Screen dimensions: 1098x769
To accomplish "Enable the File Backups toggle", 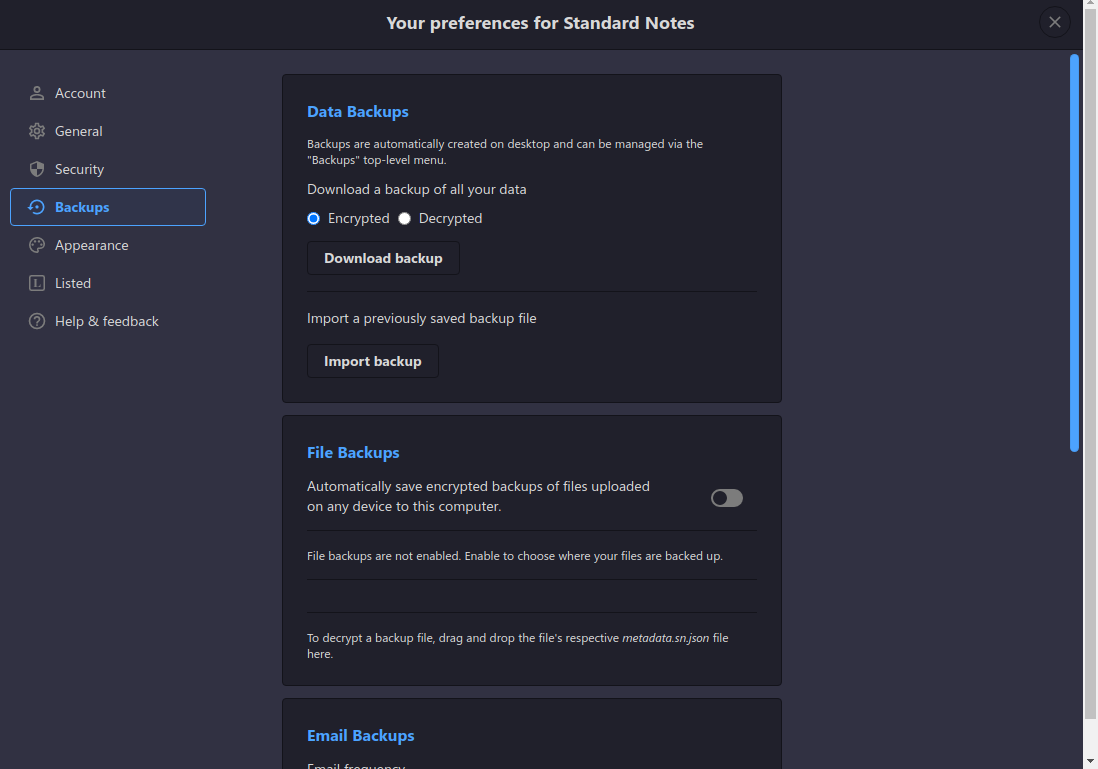I will click(x=727, y=498).
